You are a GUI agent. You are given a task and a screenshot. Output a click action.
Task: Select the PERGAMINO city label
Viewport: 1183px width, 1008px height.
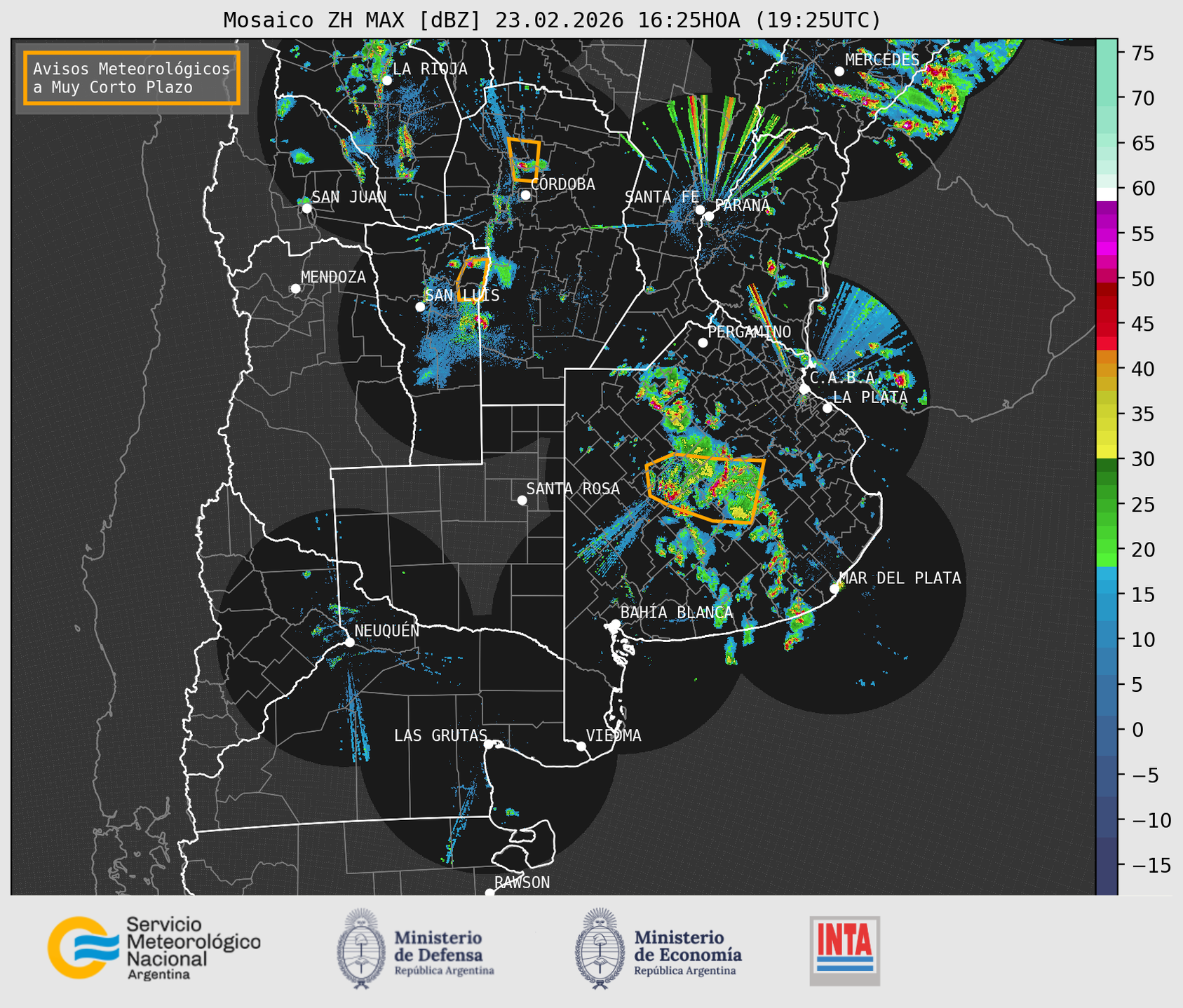click(750, 332)
